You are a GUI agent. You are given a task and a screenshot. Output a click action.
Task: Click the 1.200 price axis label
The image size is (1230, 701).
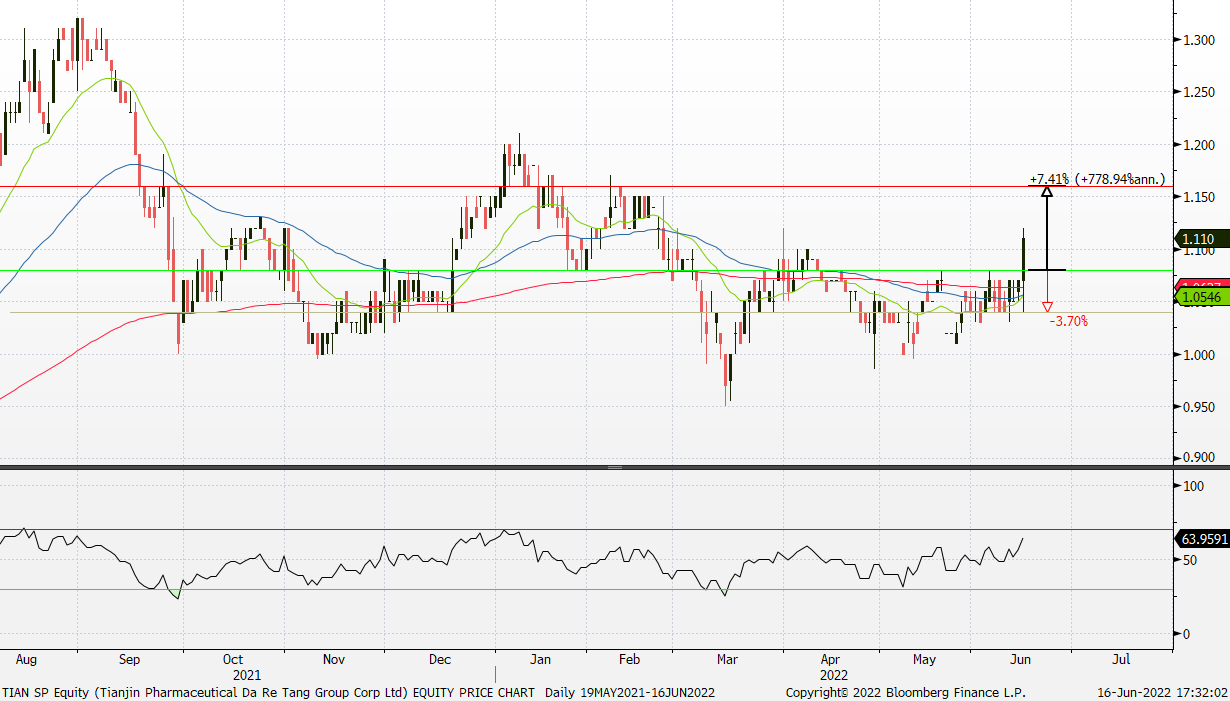(1198, 145)
